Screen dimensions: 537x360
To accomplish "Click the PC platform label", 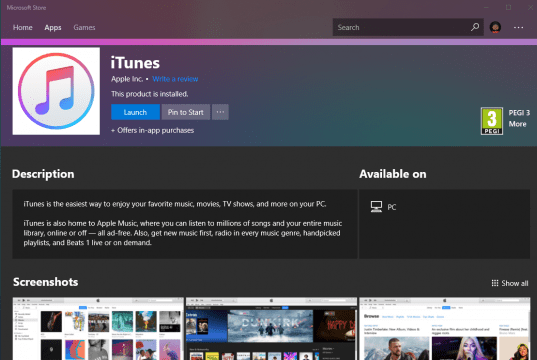I will (x=391, y=207).
